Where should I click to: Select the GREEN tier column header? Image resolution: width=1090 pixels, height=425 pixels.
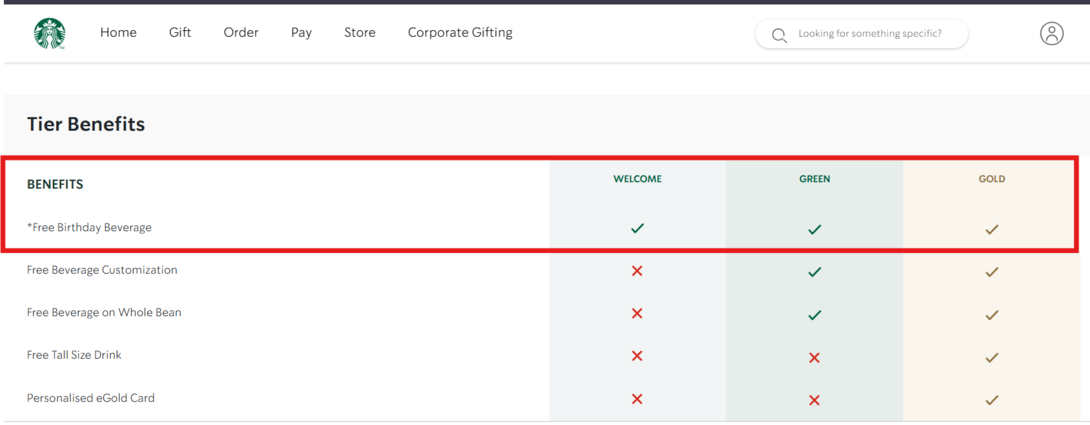coord(815,179)
